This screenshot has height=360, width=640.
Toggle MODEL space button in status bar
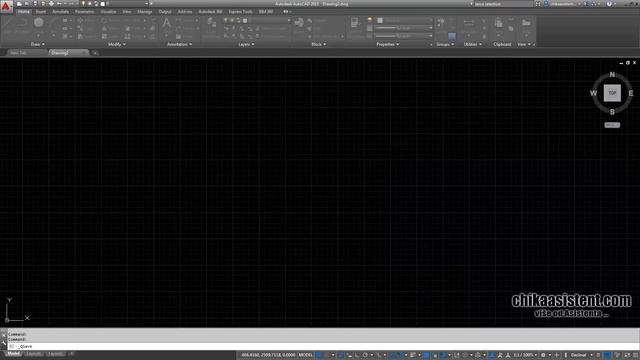pyautogui.click(x=305, y=355)
